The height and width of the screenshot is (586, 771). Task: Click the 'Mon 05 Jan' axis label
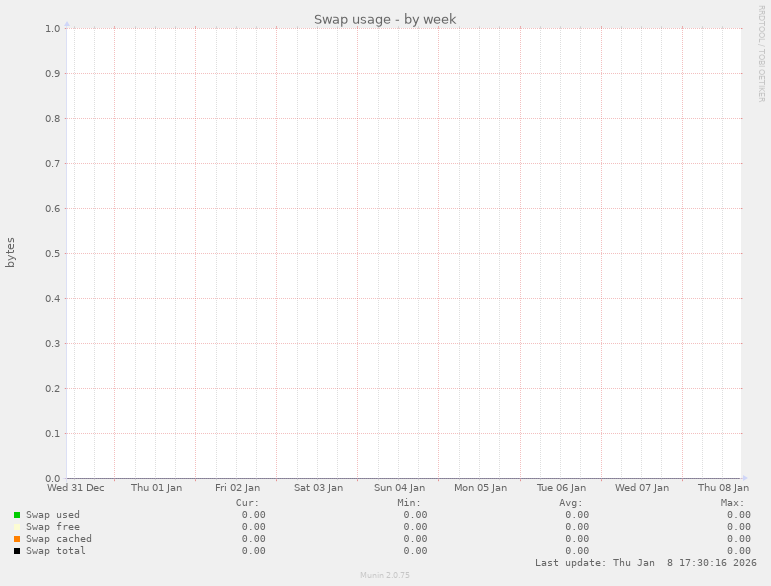[x=480, y=488]
